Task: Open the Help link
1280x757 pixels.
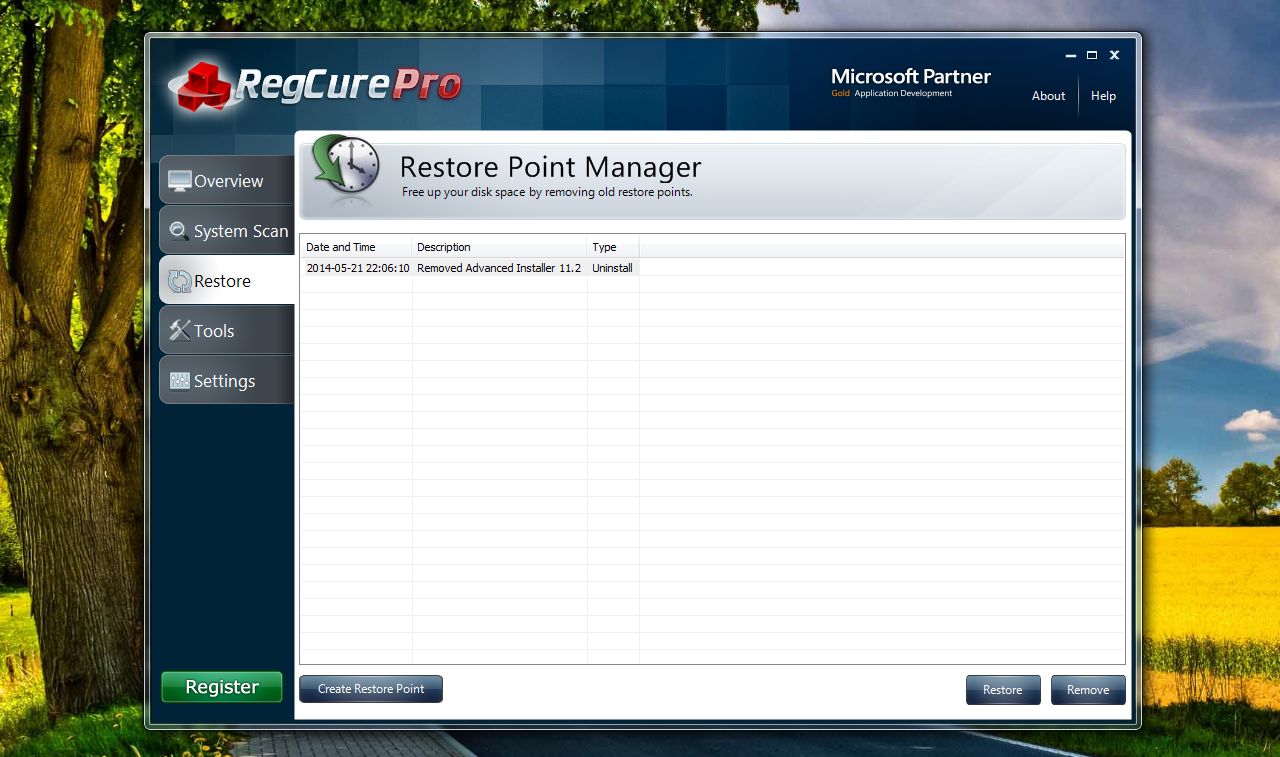Action: pos(1103,96)
